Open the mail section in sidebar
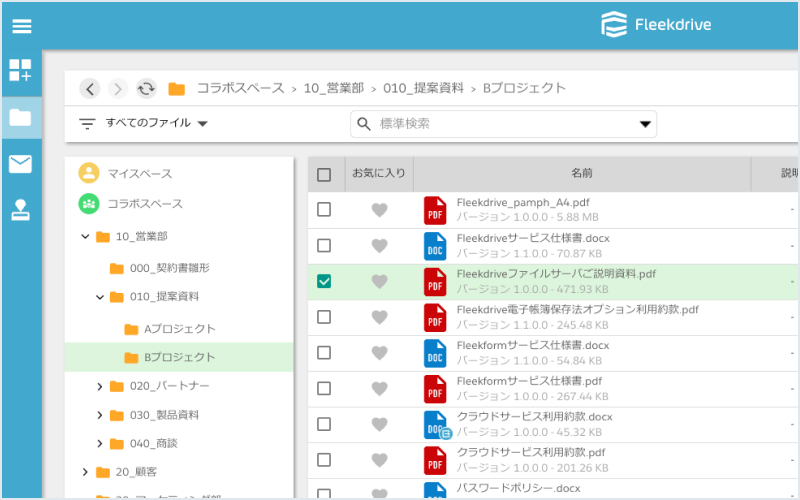The width and height of the screenshot is (800, 500). (x=20, y=164)
